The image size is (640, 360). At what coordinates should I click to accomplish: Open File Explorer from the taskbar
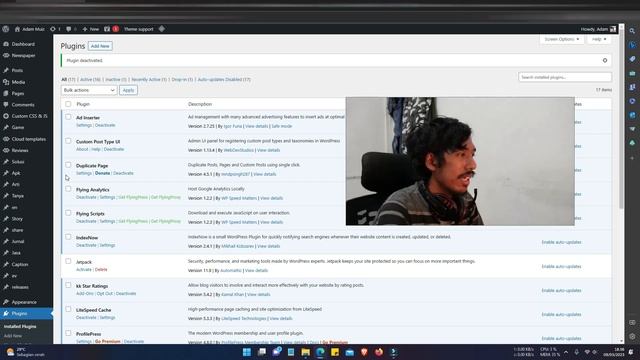pyautogui.click(x=305, y=352)
